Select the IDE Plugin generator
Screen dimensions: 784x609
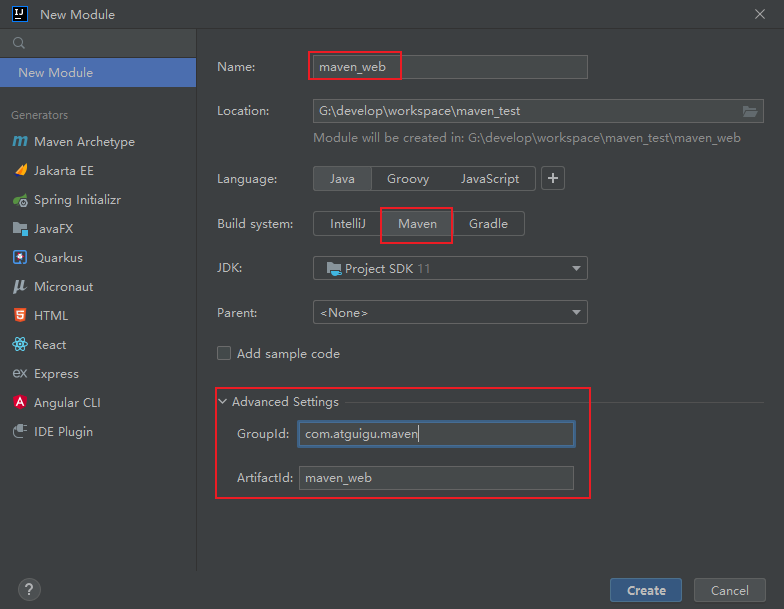tap(98, 432)
